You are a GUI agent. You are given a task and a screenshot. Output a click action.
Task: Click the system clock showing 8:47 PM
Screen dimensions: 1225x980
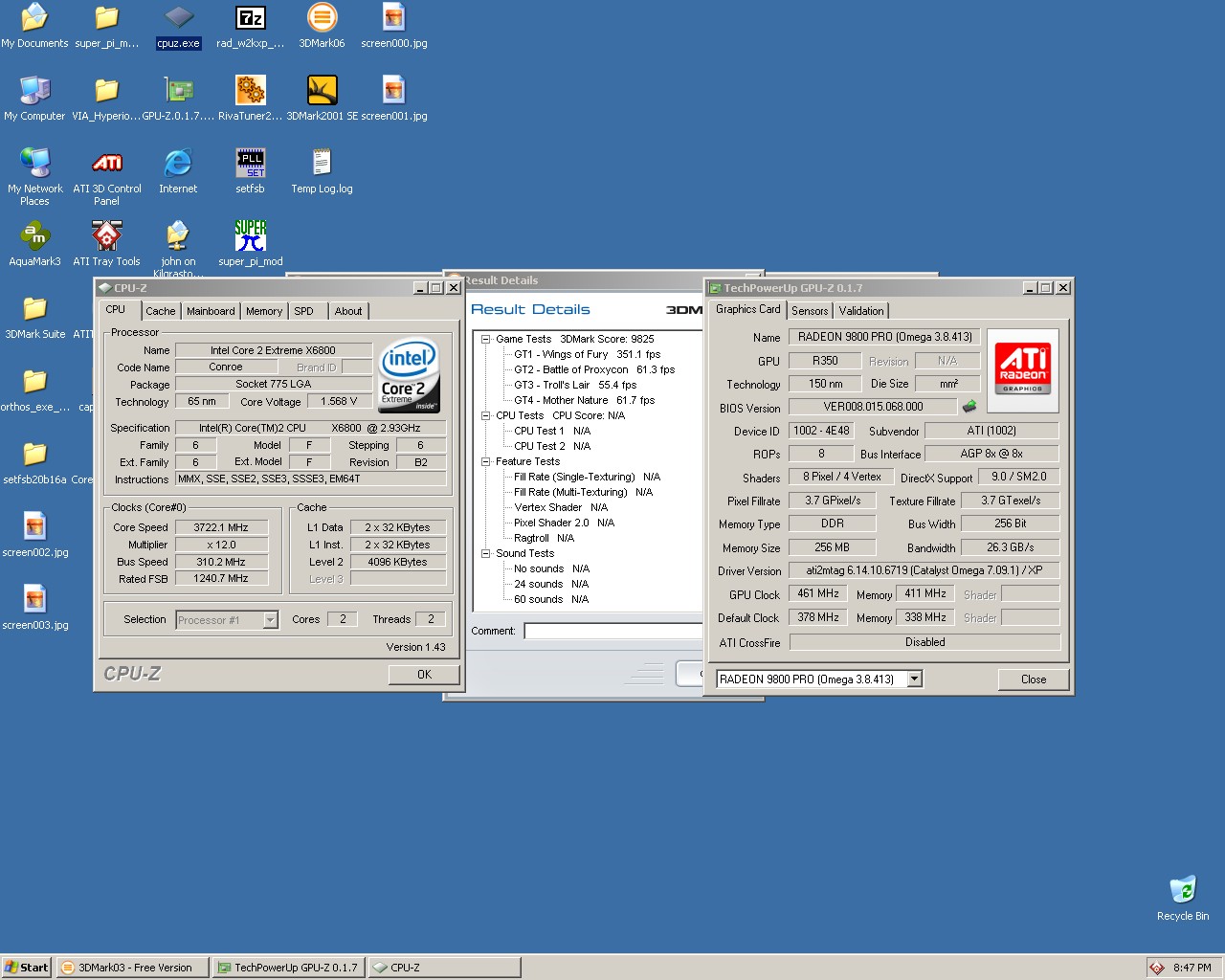click(x=1192, y=968)
